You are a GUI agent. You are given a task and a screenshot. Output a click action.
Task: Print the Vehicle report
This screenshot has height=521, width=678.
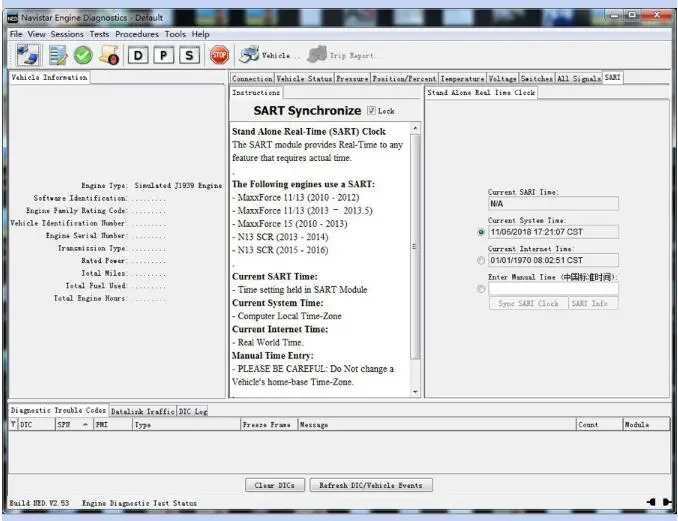pyautogui.click(x=269, y=55)
